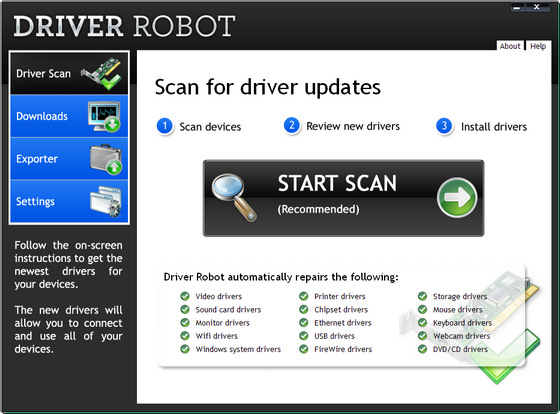
Task: Click green check next to Video drivers
Action: (x=185, y=296)
